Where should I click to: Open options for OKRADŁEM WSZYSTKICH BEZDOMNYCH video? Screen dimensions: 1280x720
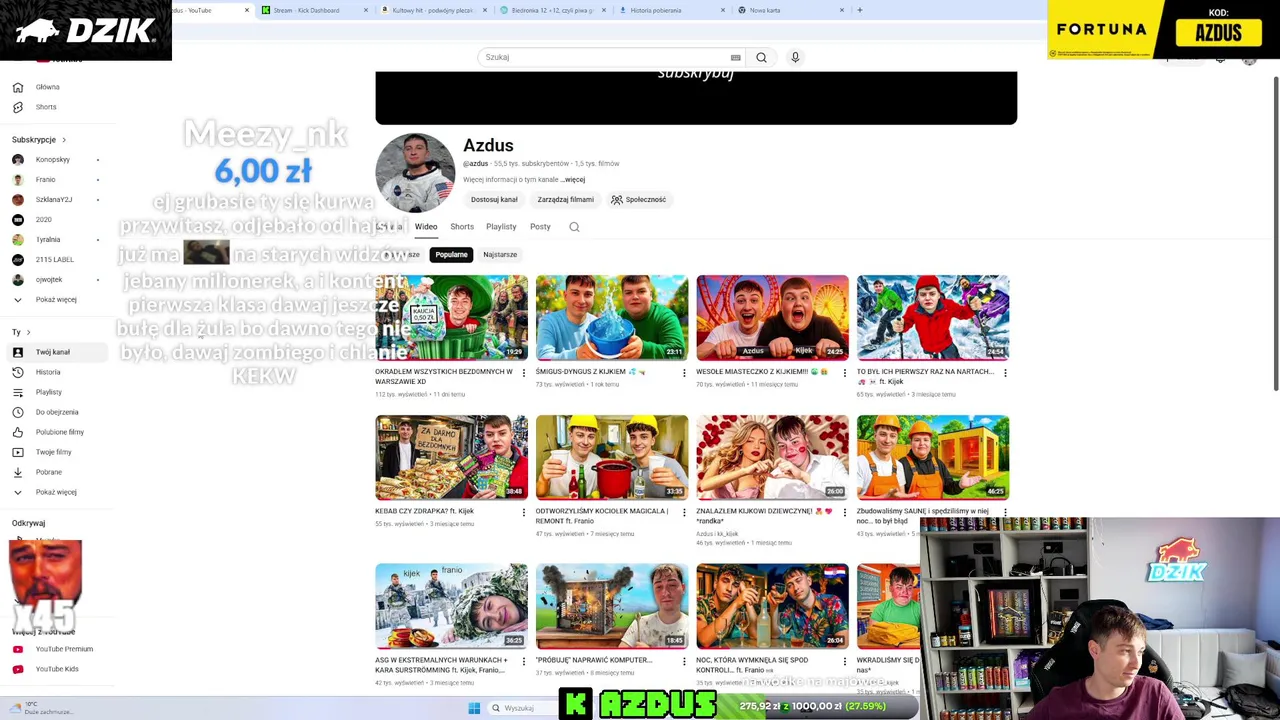523,373
